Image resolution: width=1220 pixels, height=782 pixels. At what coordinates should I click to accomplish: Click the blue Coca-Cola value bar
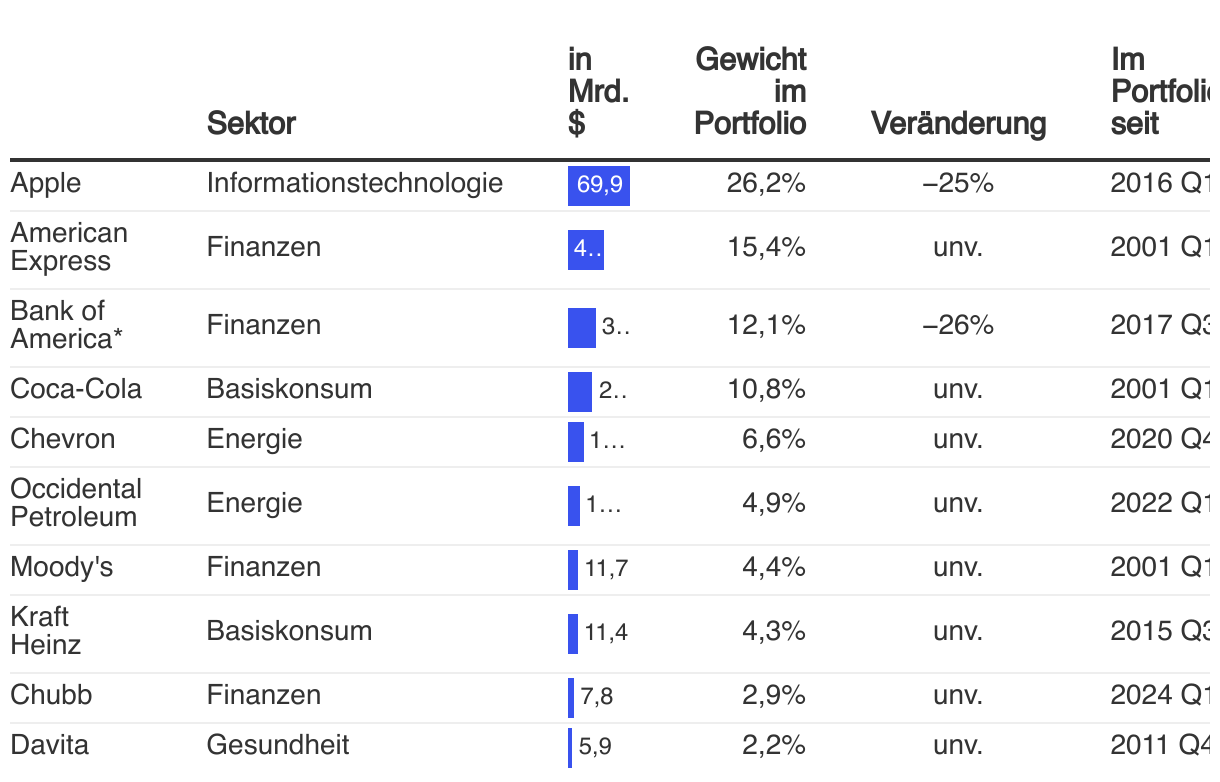(x=580, y=392)
